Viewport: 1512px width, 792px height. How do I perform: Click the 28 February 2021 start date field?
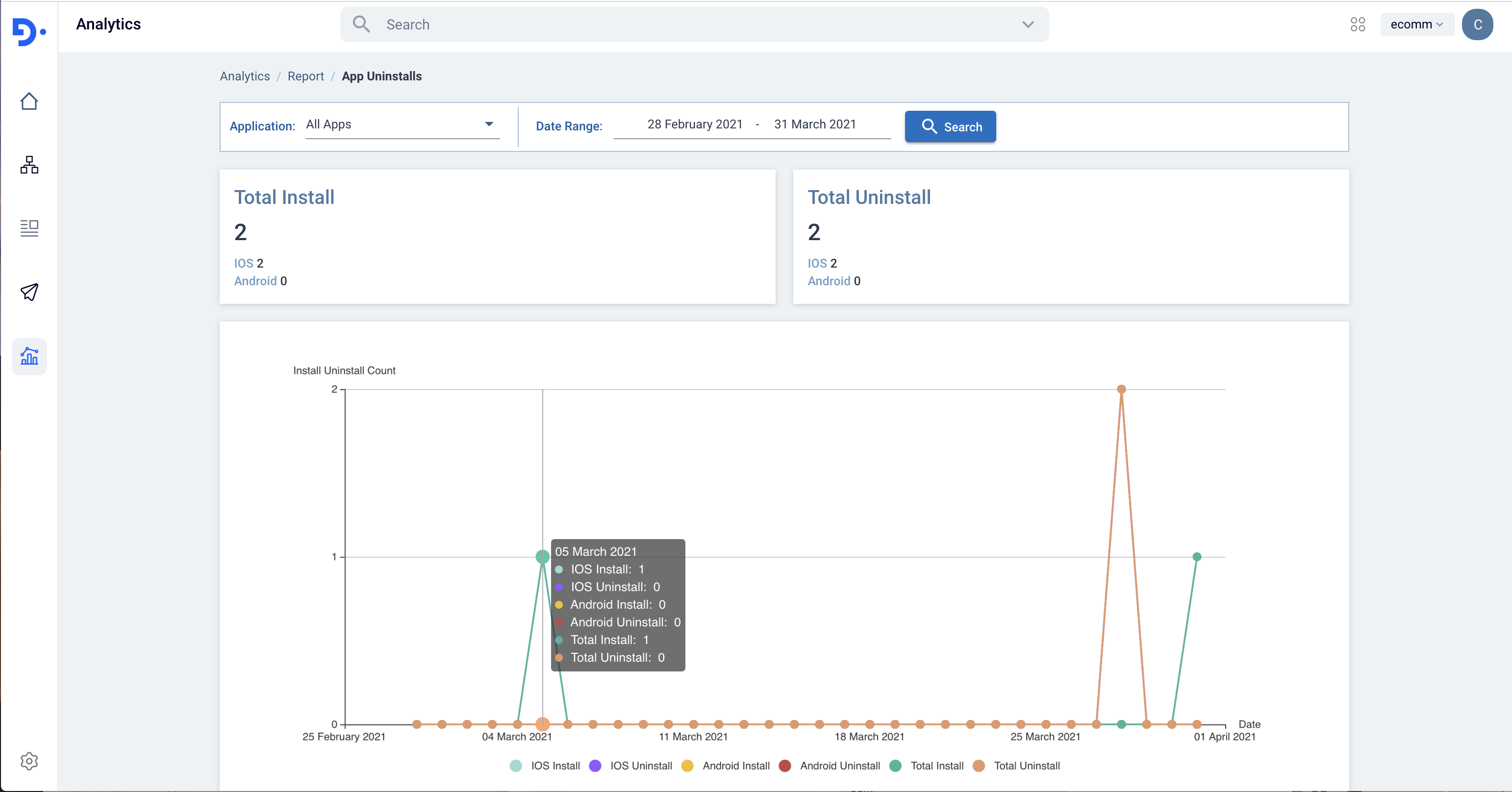tap(694, 124)
